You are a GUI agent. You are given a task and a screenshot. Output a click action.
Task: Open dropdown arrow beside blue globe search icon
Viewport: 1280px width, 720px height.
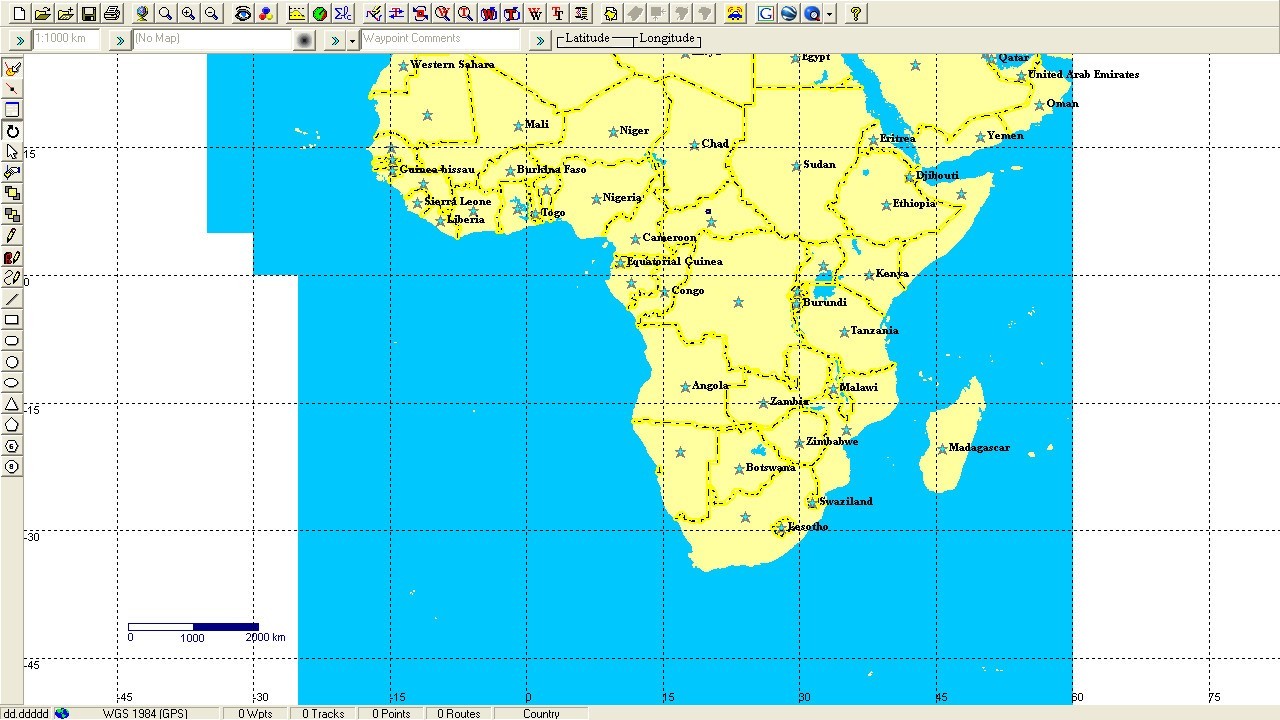click(829, 14)
